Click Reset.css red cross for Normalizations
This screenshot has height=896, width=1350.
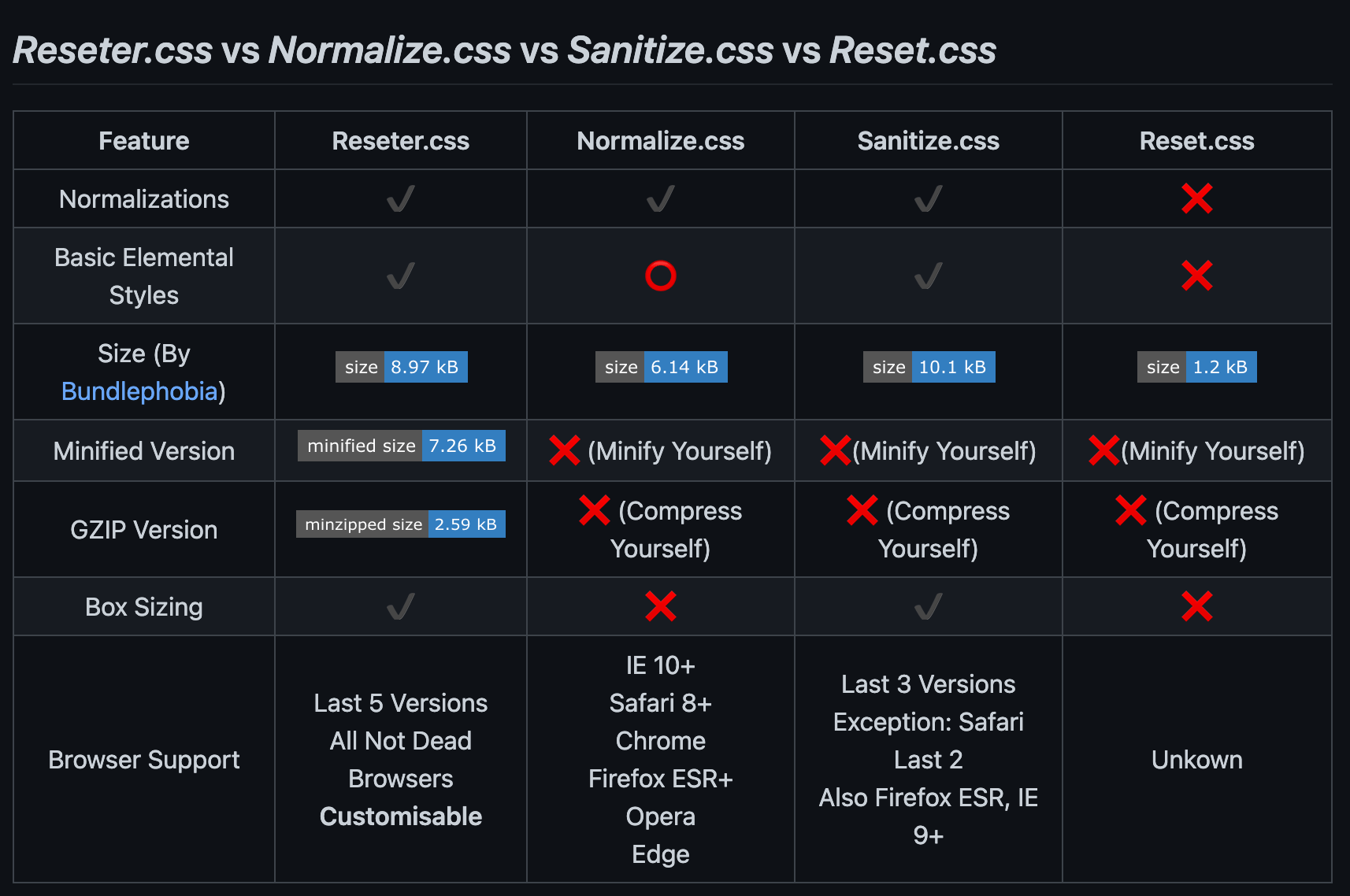pos(1196,198)
